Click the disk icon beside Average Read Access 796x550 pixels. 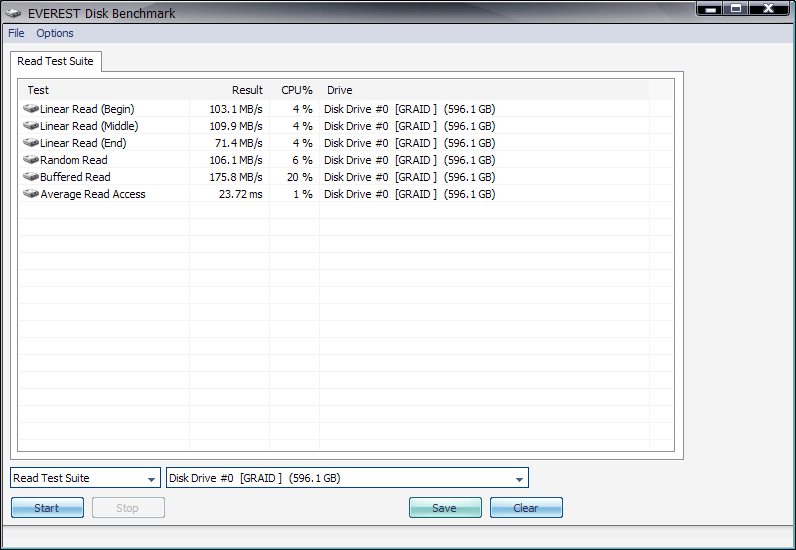(31, 193)
